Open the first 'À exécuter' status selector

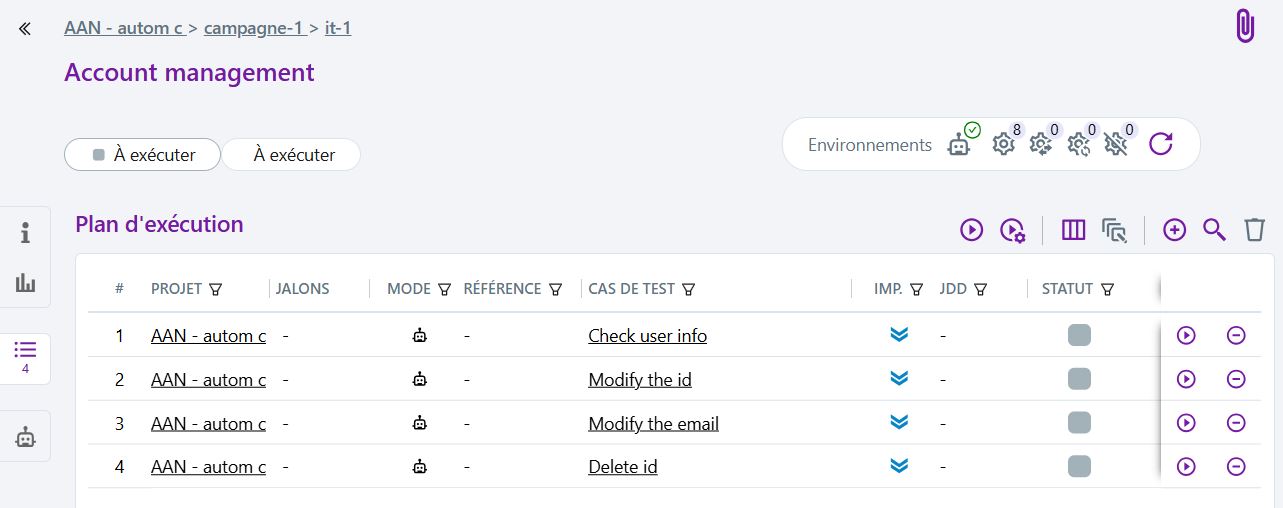[142, 155]
